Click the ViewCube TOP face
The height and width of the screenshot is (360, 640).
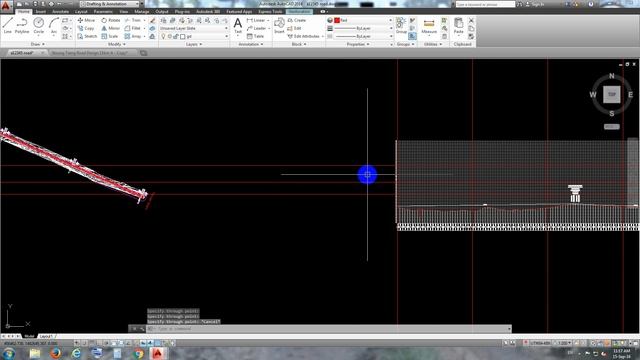611,94
